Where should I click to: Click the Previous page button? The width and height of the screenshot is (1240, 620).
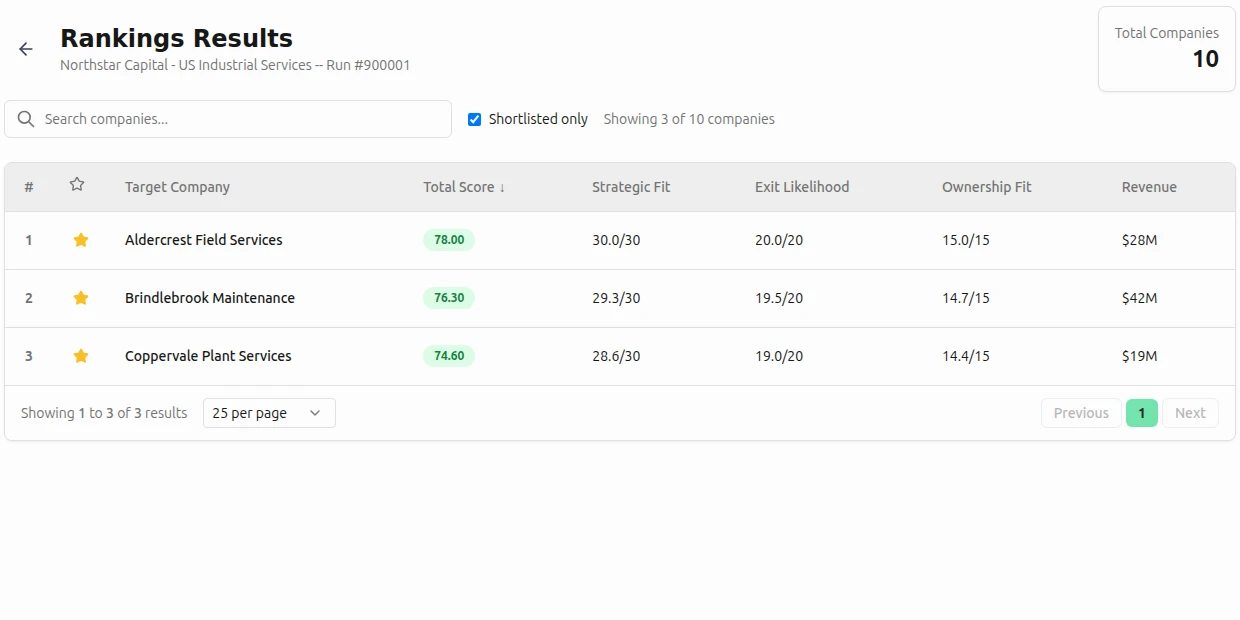tap(1081, 413)
